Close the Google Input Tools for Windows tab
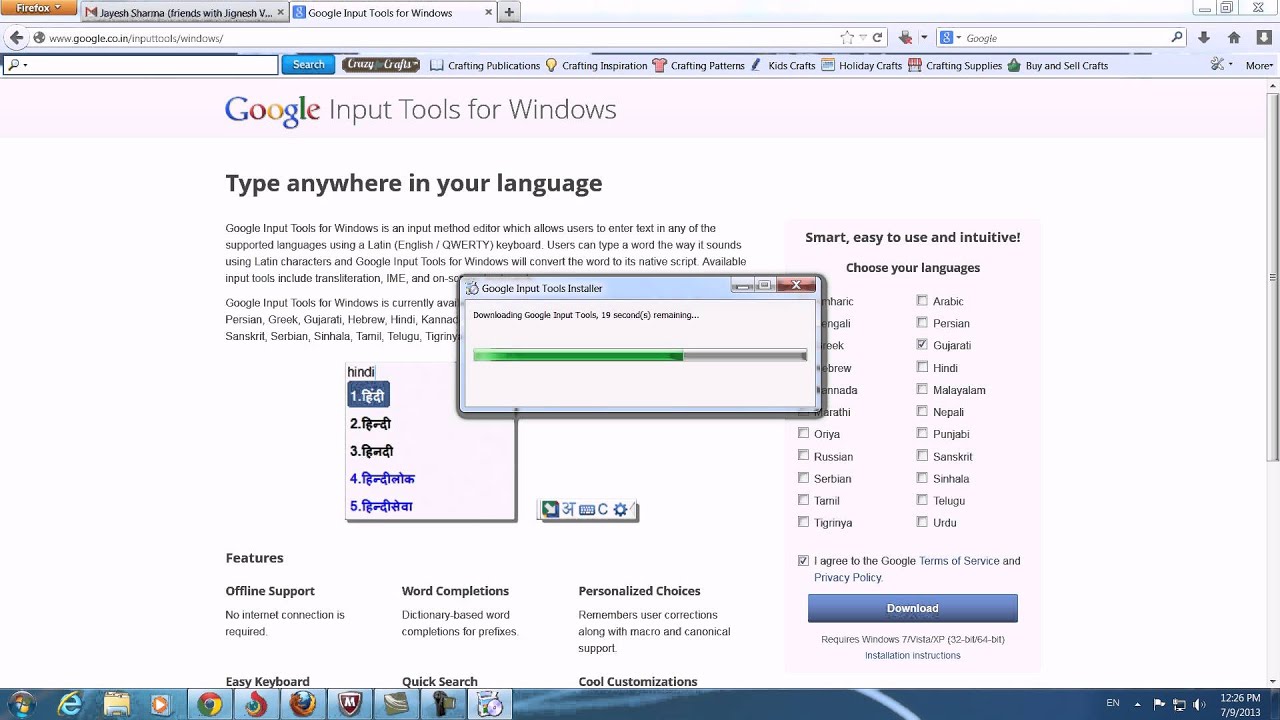 488,13
